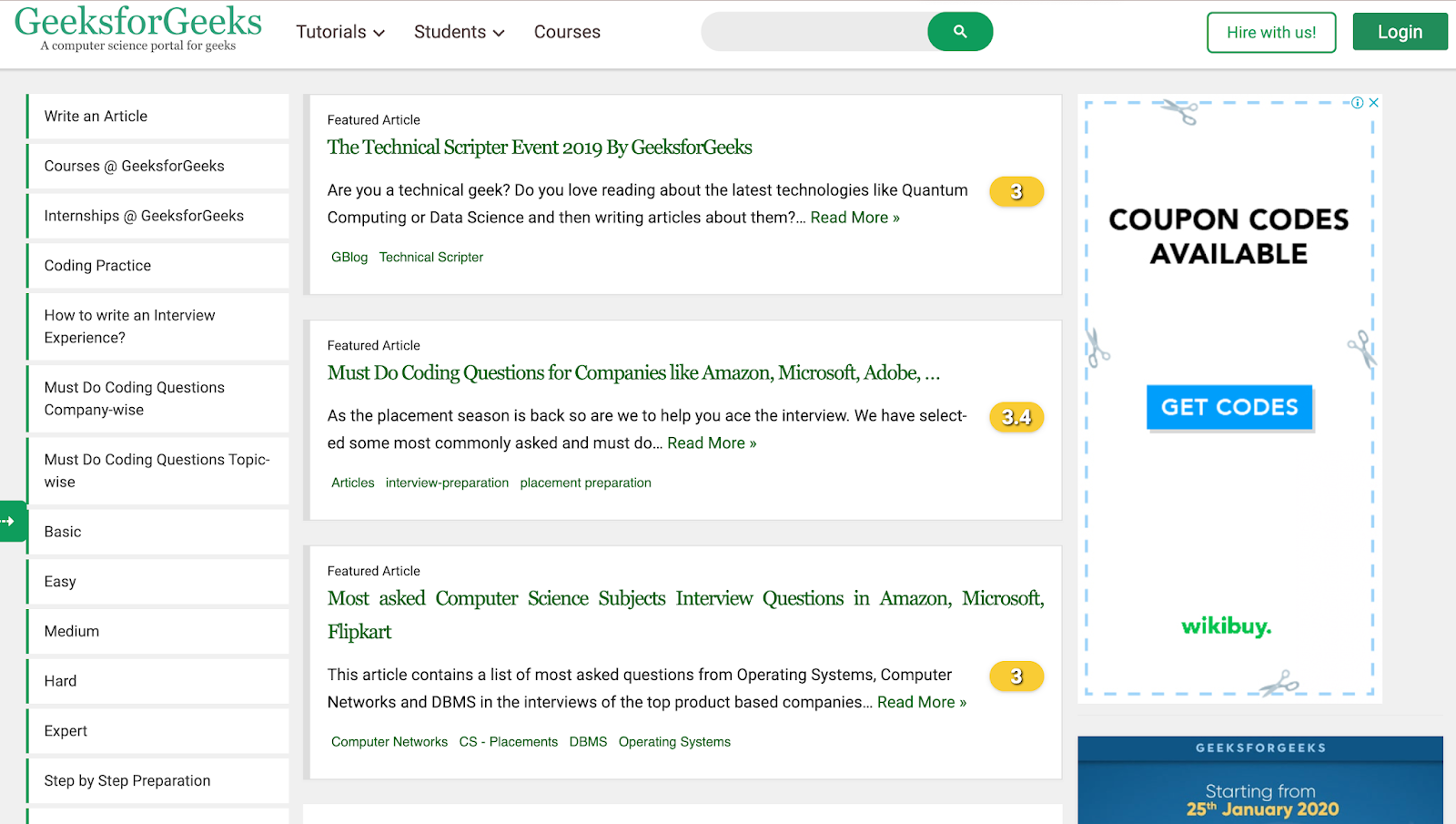Open the GeeksforGeeks home logo
Screen dimensions: 1456x824
coord(138,29)
